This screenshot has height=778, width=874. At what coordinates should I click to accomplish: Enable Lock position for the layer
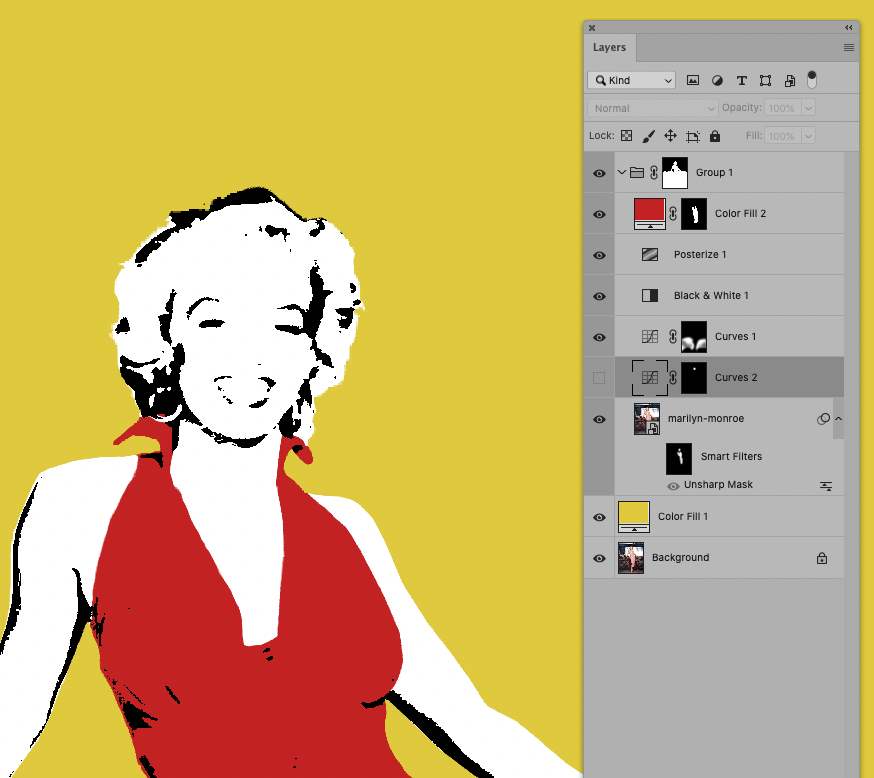pyautogui.click(x=670, y=135)
